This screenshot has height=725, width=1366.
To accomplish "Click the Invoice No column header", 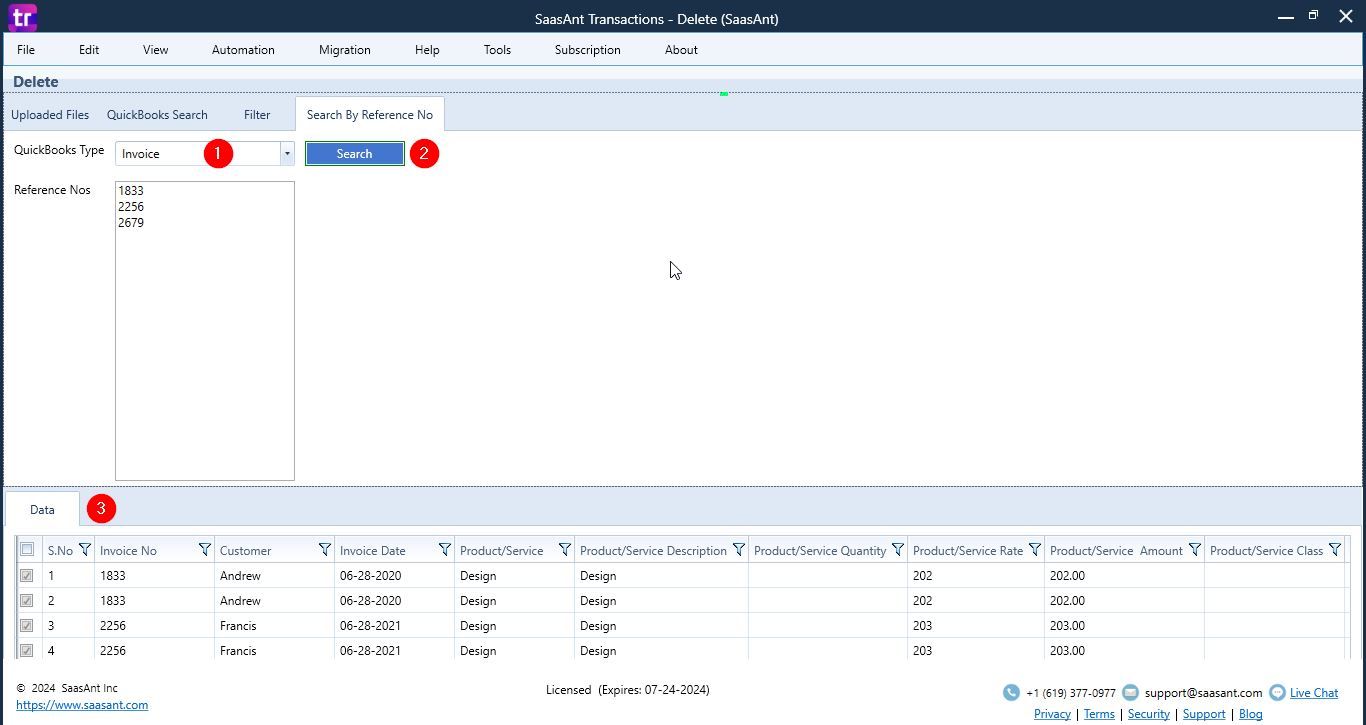I will [x=128, y=551].
